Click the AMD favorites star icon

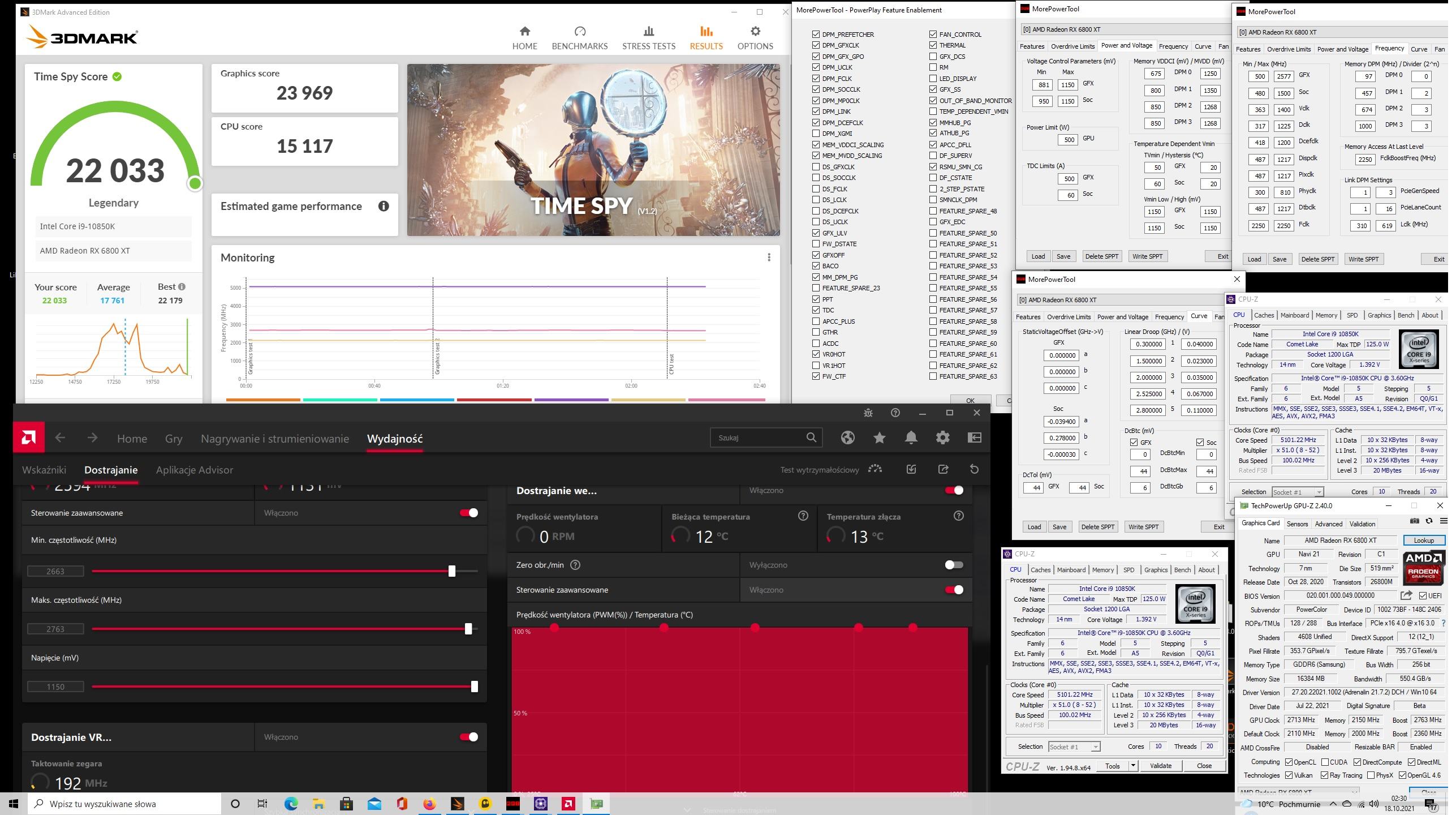click(879, 437)
